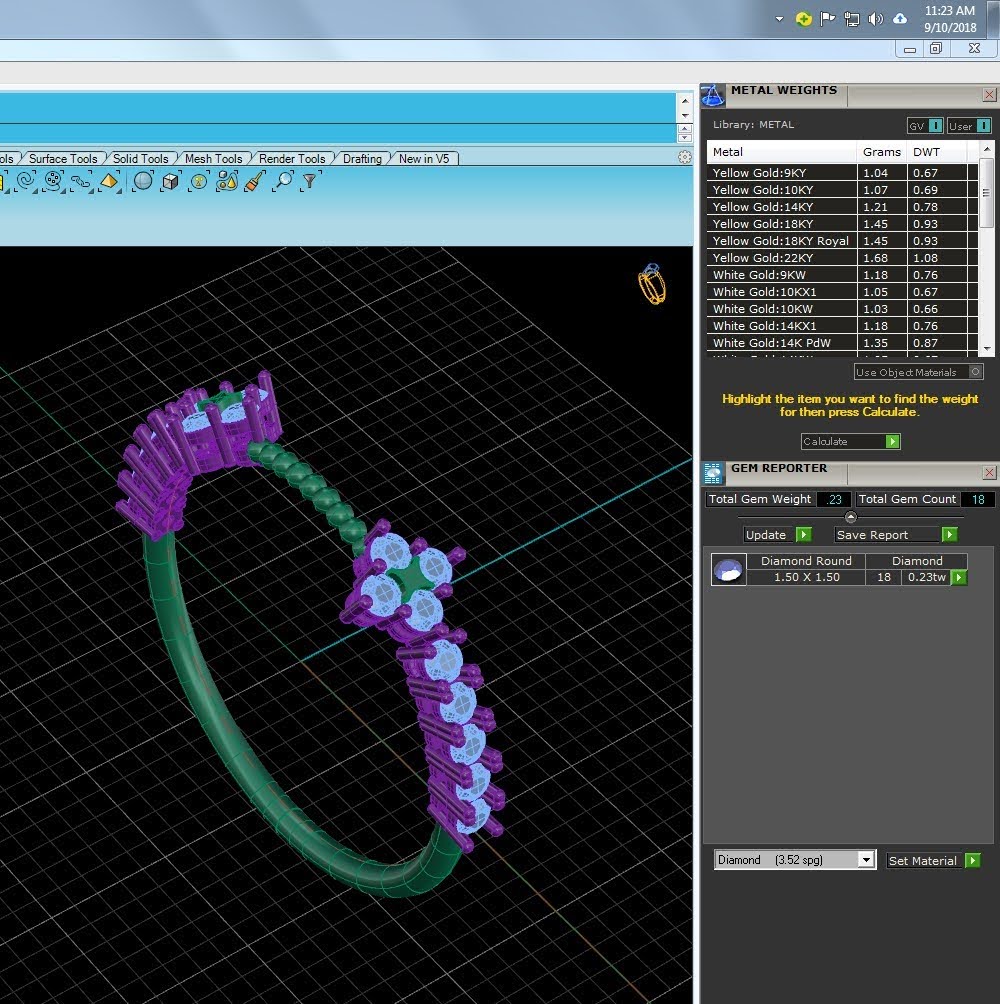
Task: Click the Total Gem Count value field
Action: [978, 499]
